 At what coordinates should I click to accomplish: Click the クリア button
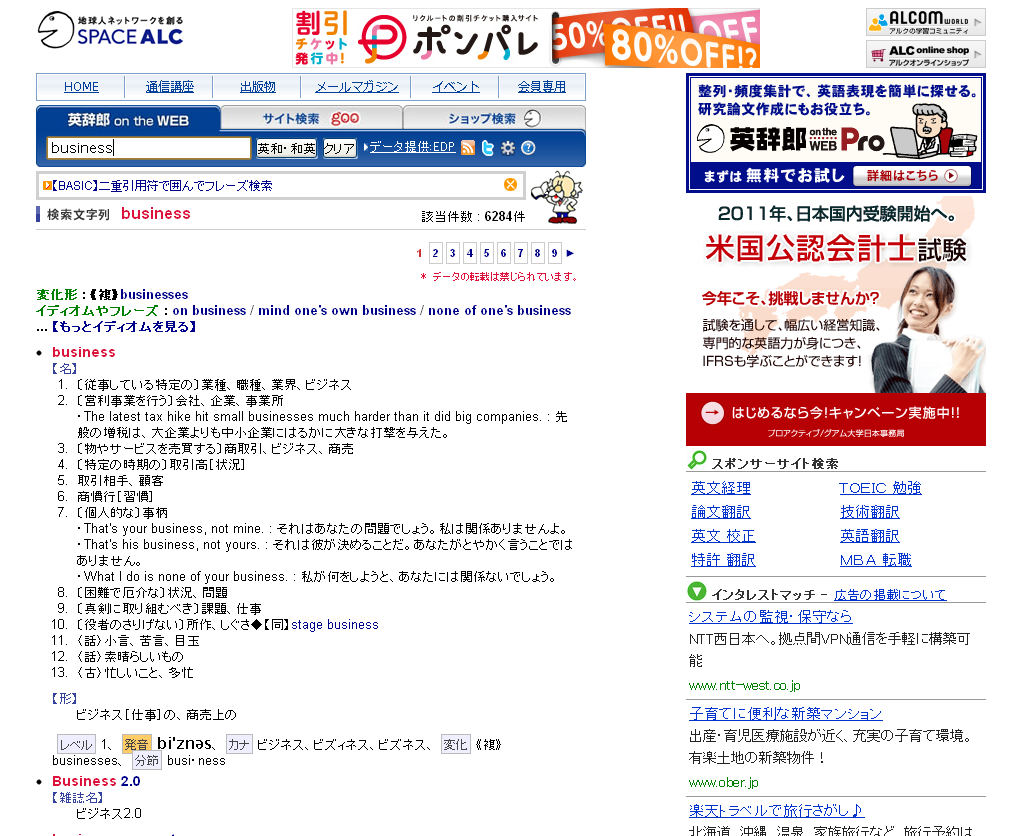pyautogui.click(x=340, y=149)
